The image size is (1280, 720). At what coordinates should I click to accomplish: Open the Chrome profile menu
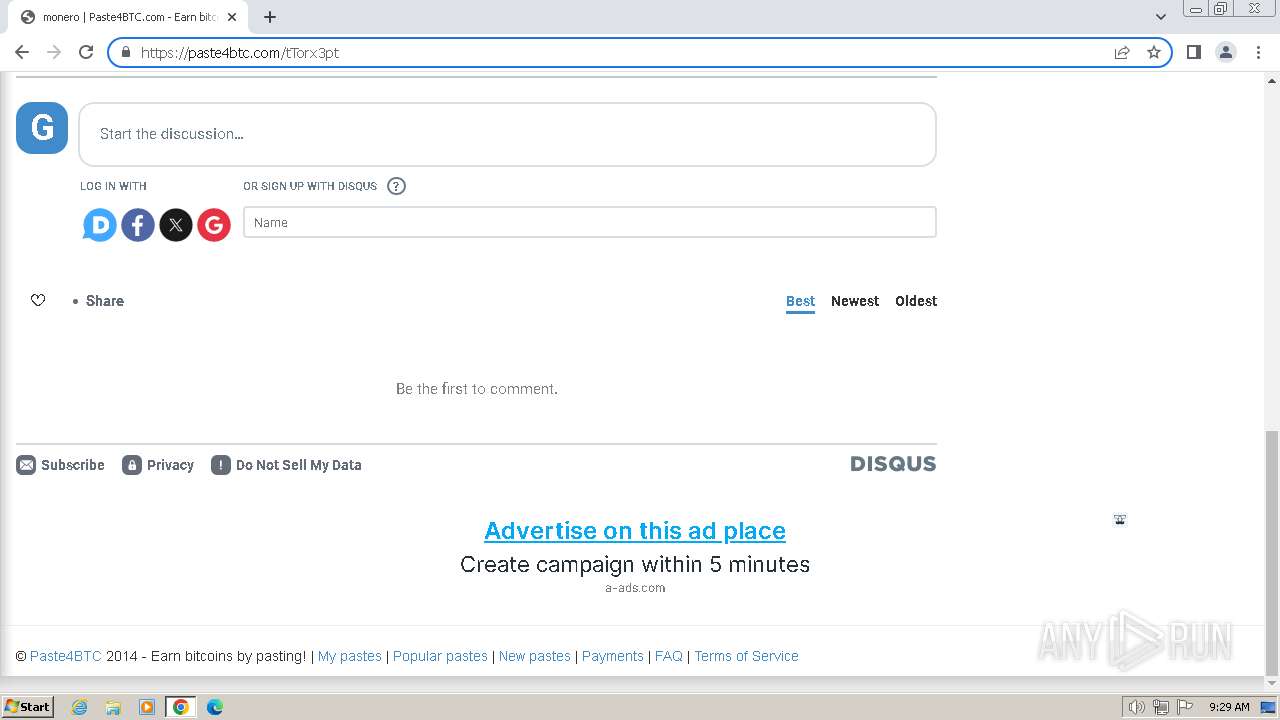point(1226,52)
